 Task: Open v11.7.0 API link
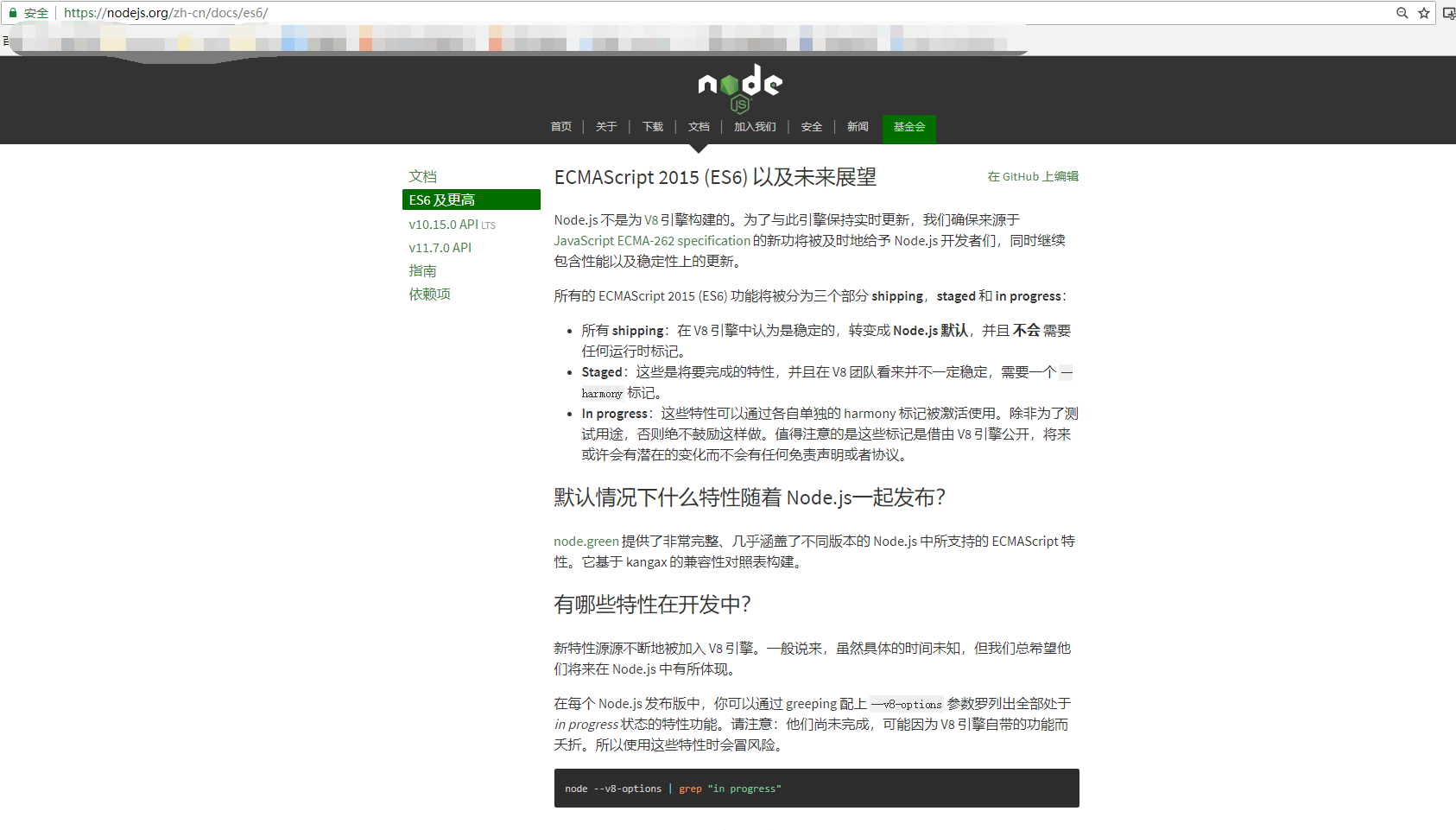click(x=440, y=248)
